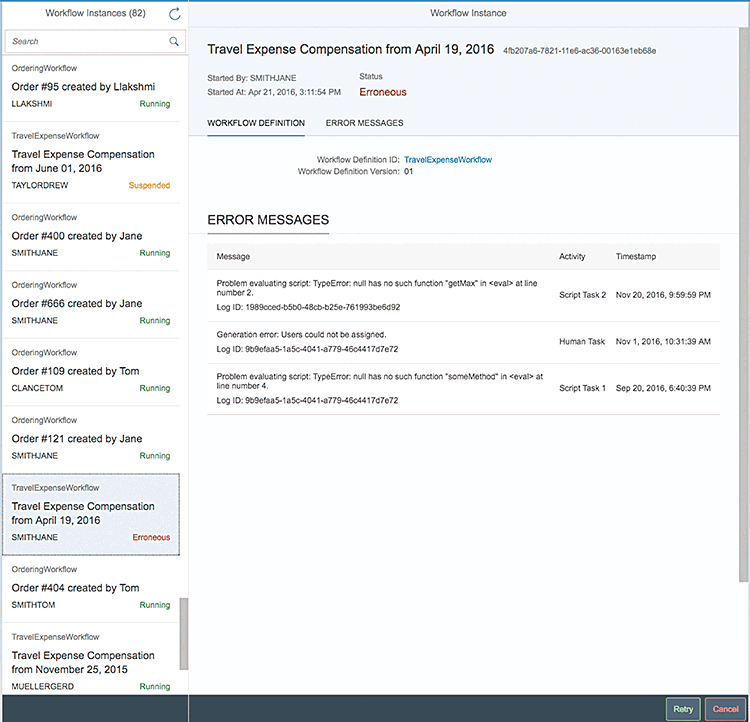Open Order #400 created by Jane

(91, 236)
